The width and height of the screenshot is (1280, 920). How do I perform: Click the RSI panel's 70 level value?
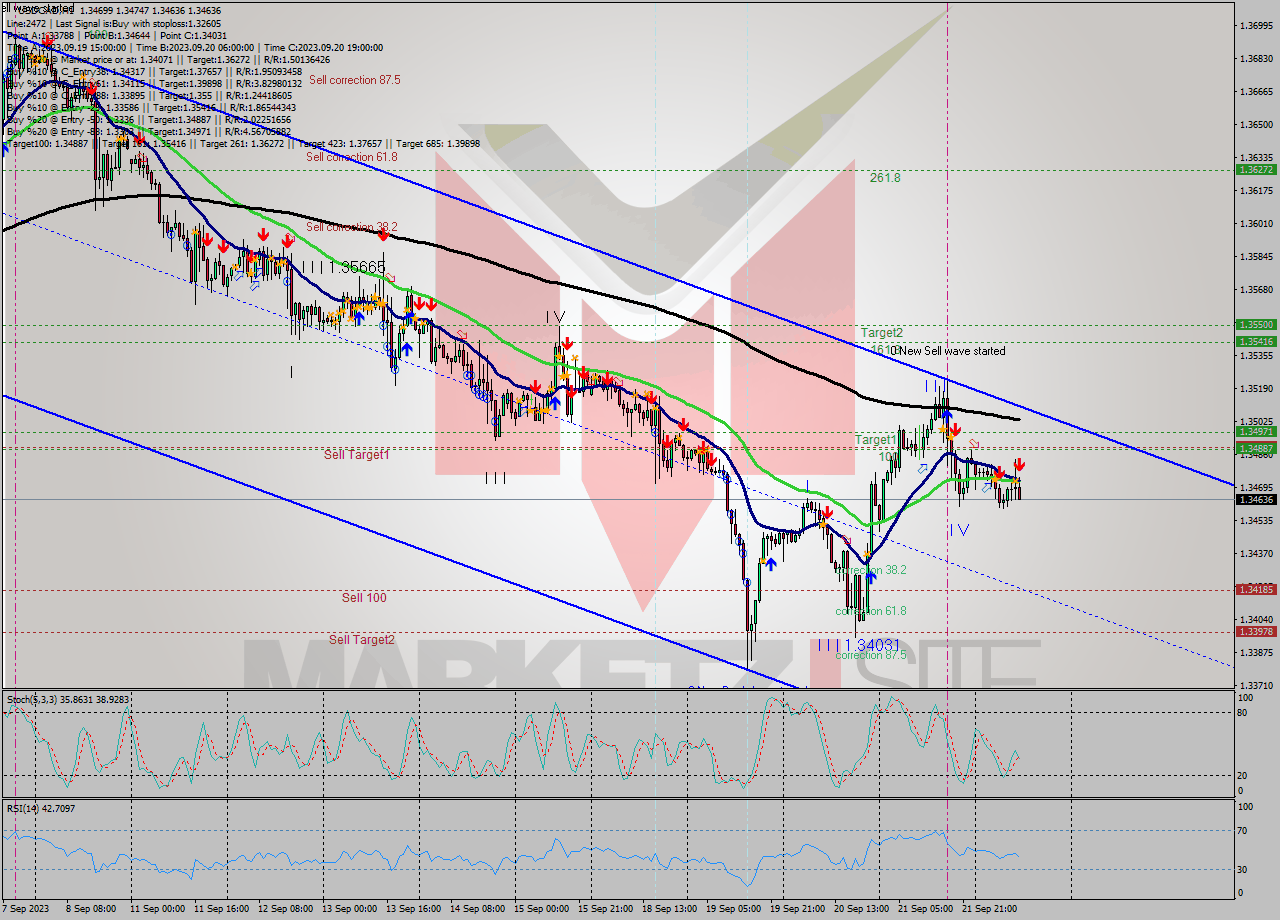pos(1243,830)
